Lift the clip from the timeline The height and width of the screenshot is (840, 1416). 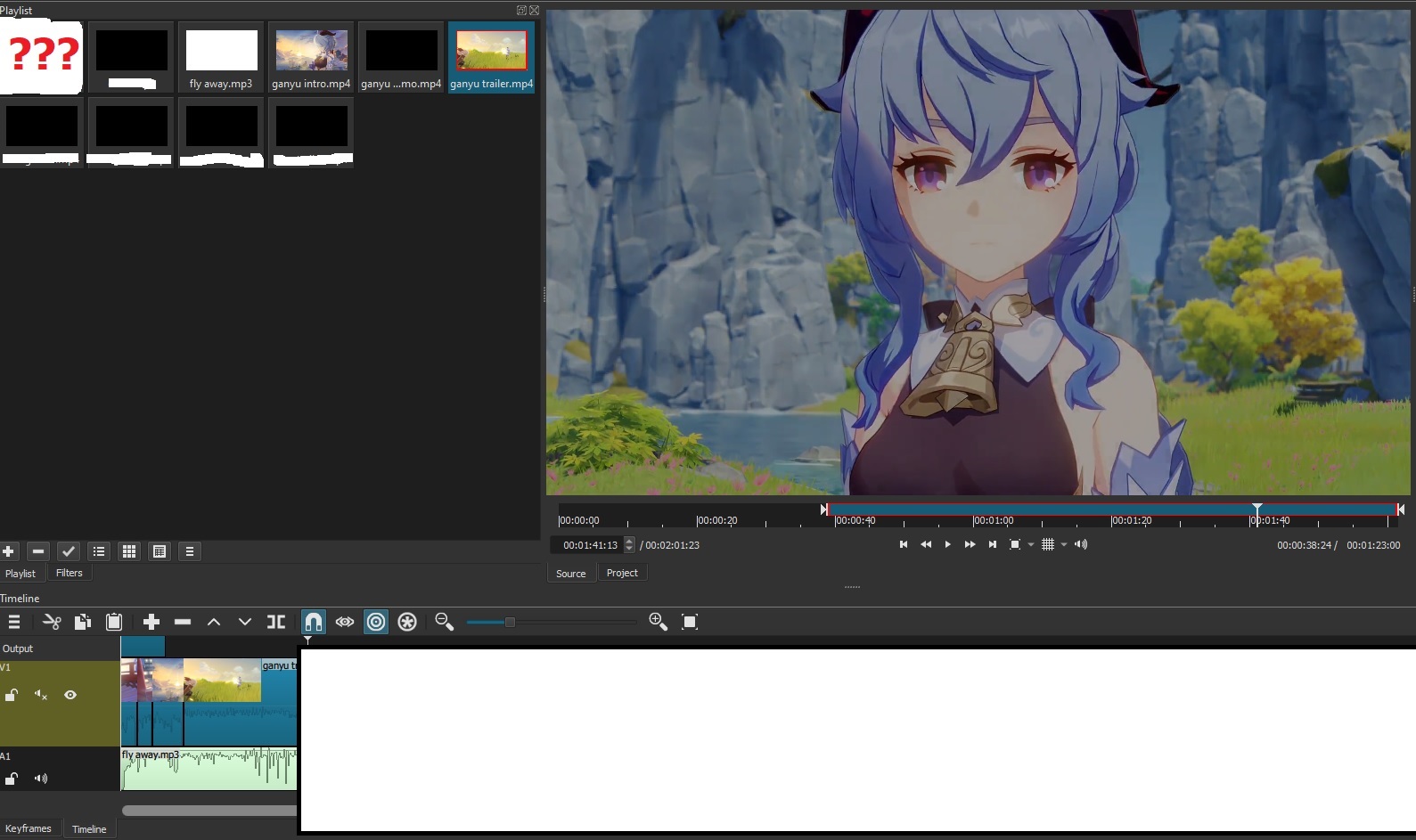[214, 622]
